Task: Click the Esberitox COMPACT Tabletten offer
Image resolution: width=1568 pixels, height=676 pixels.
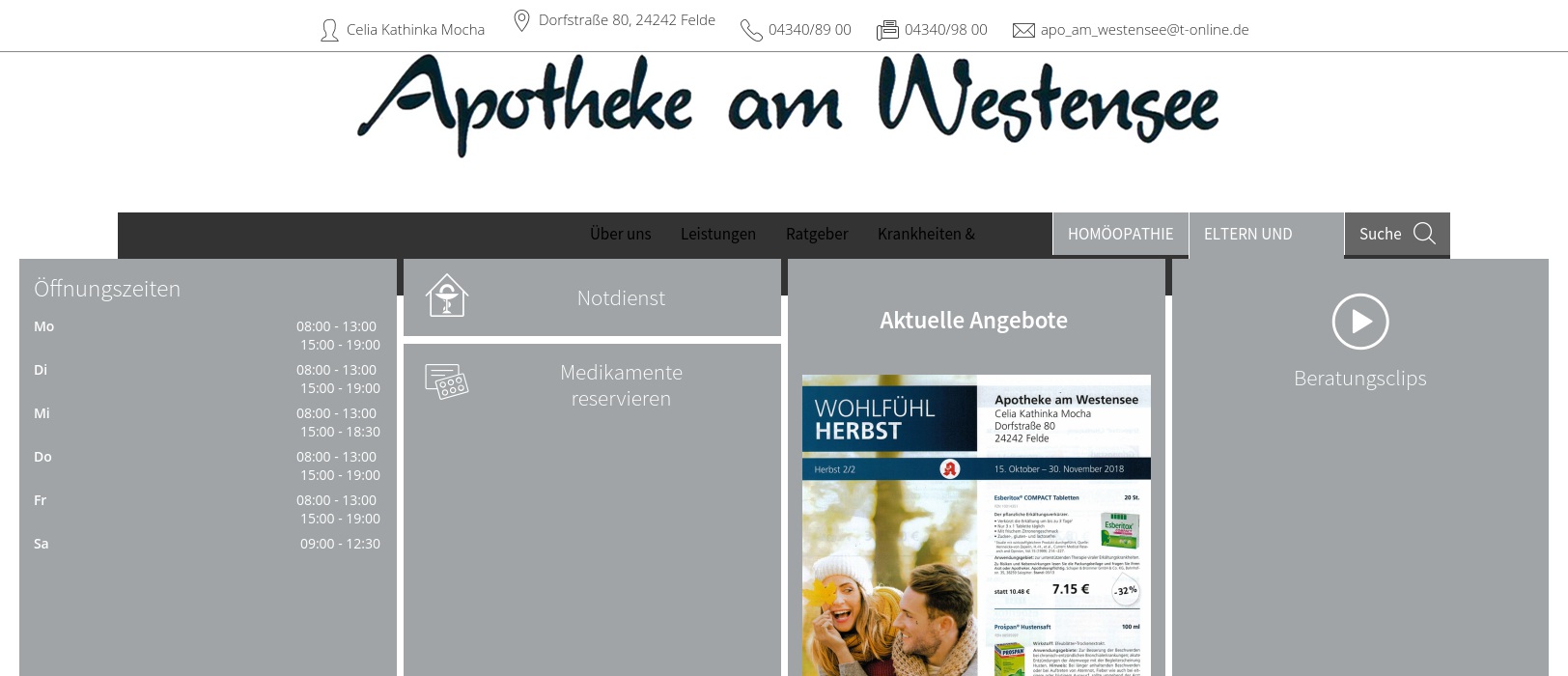Action: (1067, 550)
